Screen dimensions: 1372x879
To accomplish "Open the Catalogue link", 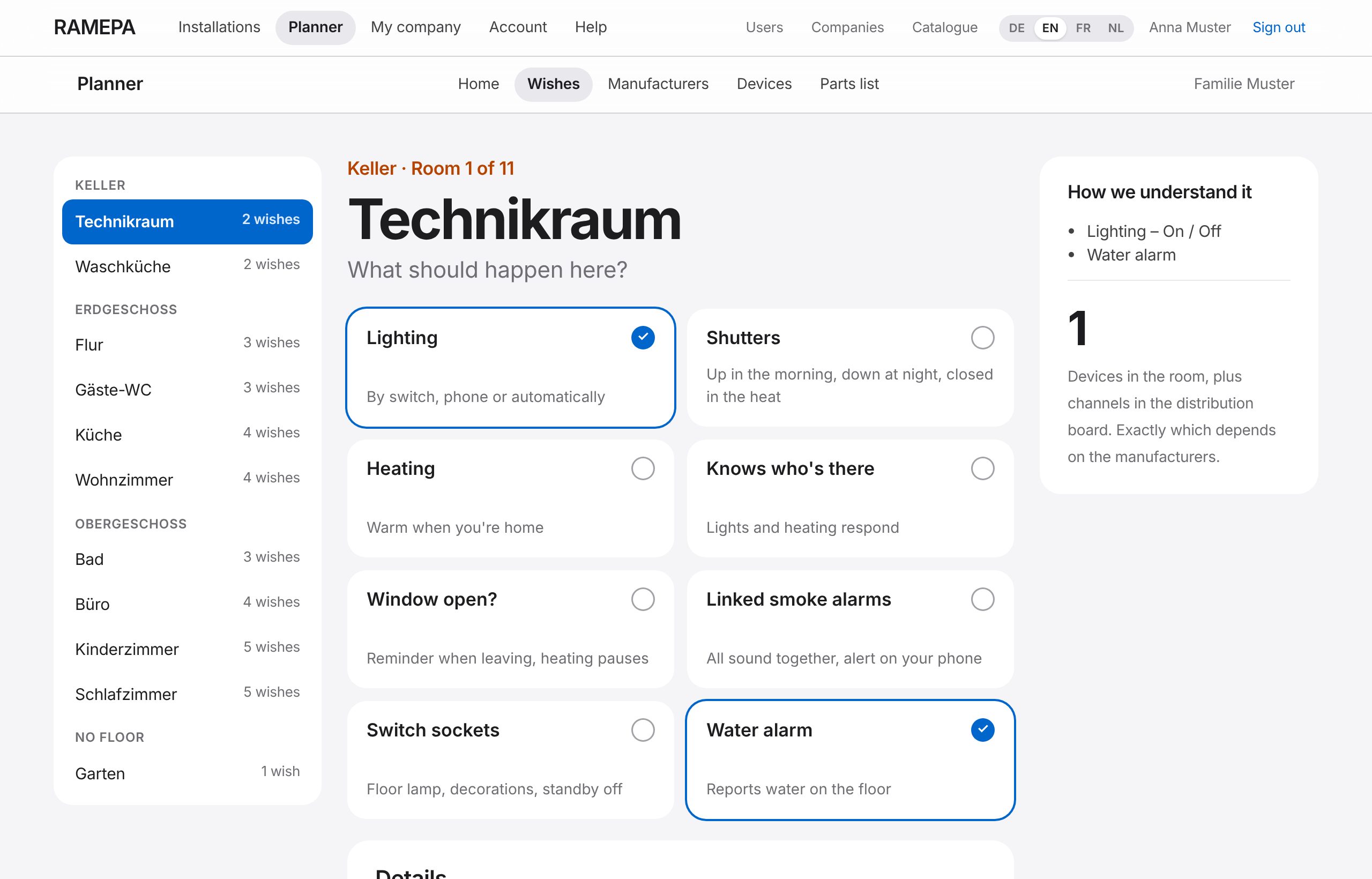I will (944, 27).
